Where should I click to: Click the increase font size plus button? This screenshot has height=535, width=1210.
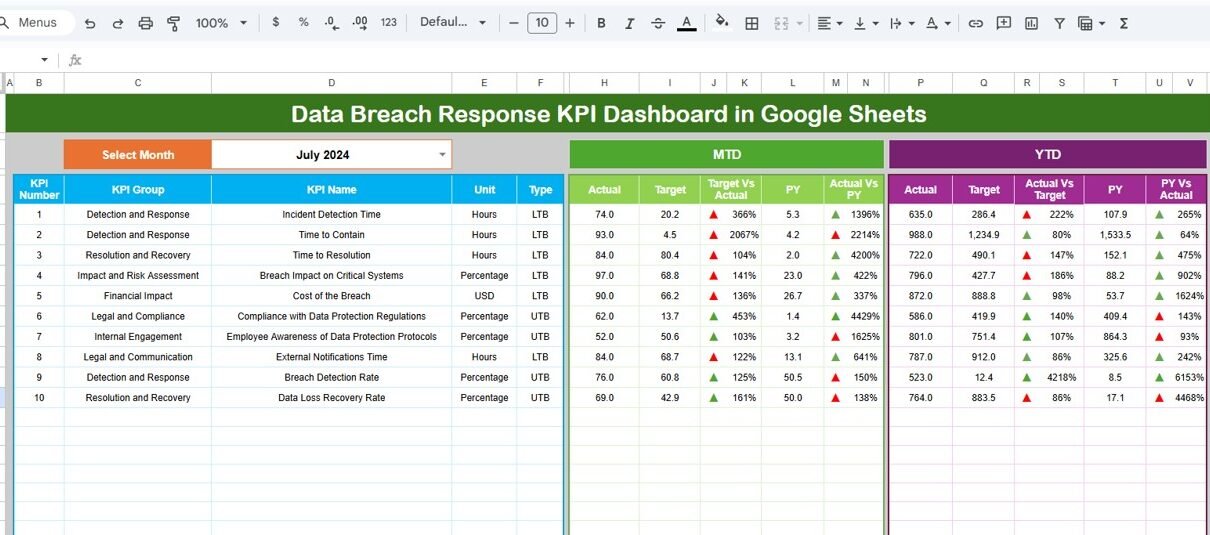[570, 23]
